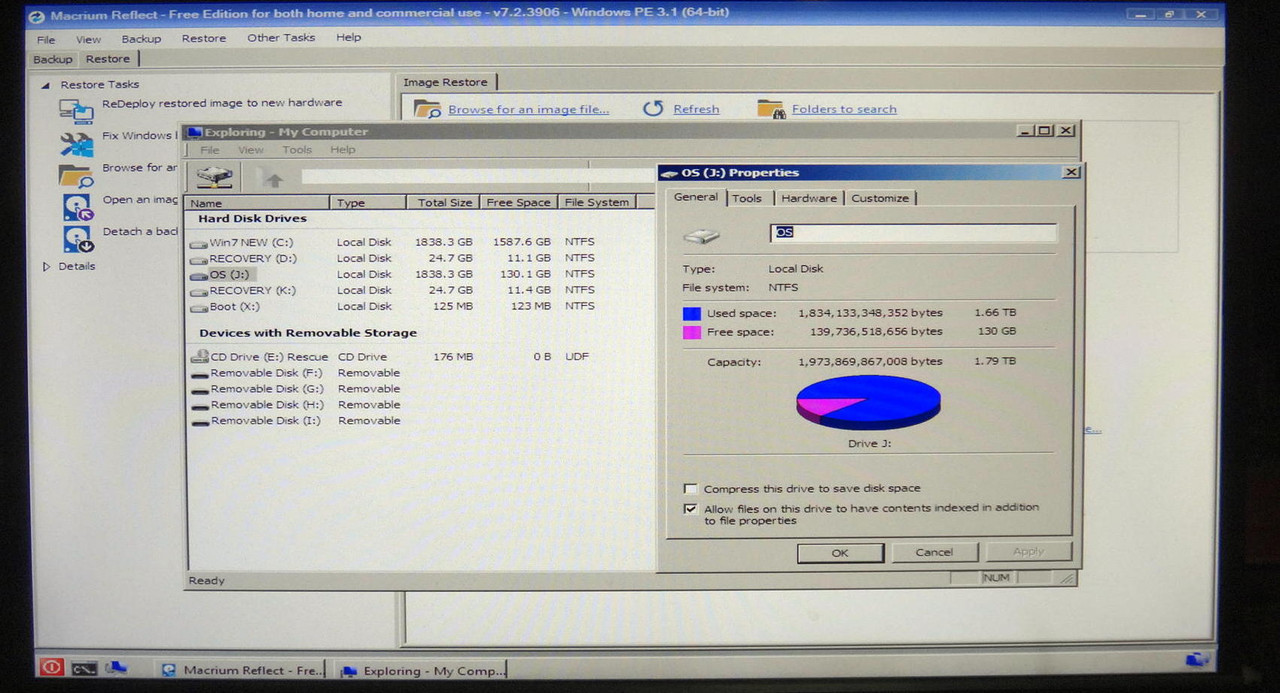Viewport: 1280px width, 693px height.
Task: Open the Macrium File menu
Action: click(x=46, y=39)
